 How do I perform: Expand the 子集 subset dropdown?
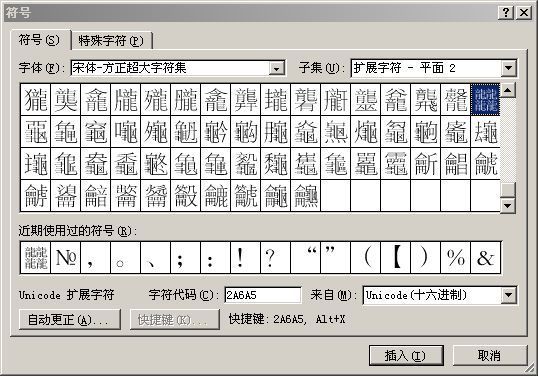[508, 68]
